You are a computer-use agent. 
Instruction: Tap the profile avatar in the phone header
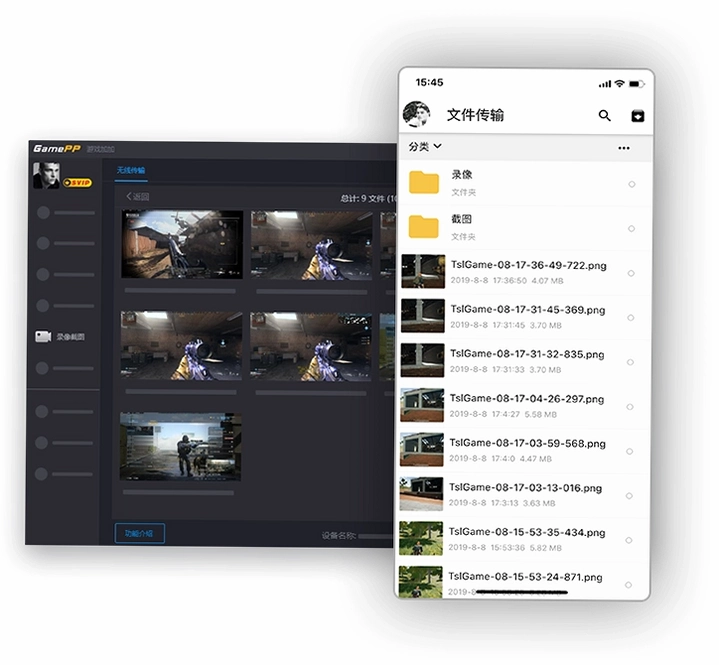[416, 114]
